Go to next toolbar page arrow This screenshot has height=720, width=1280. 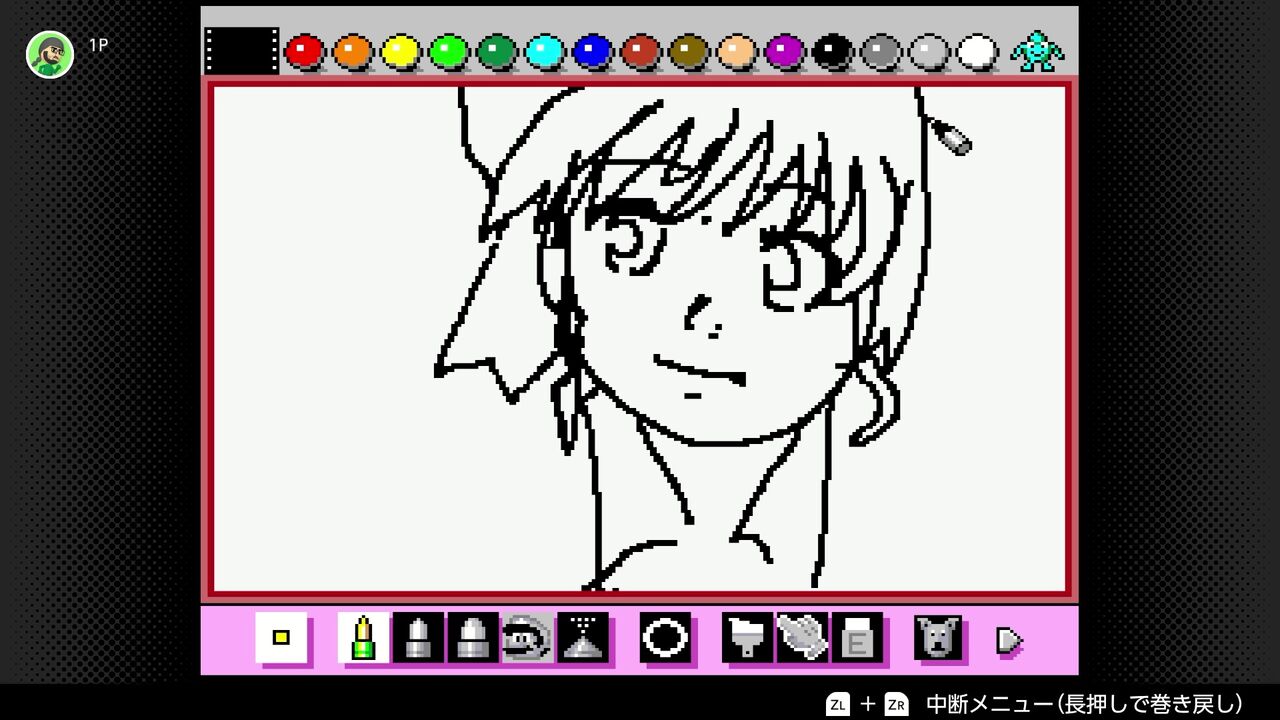[x=1009, y=640]
